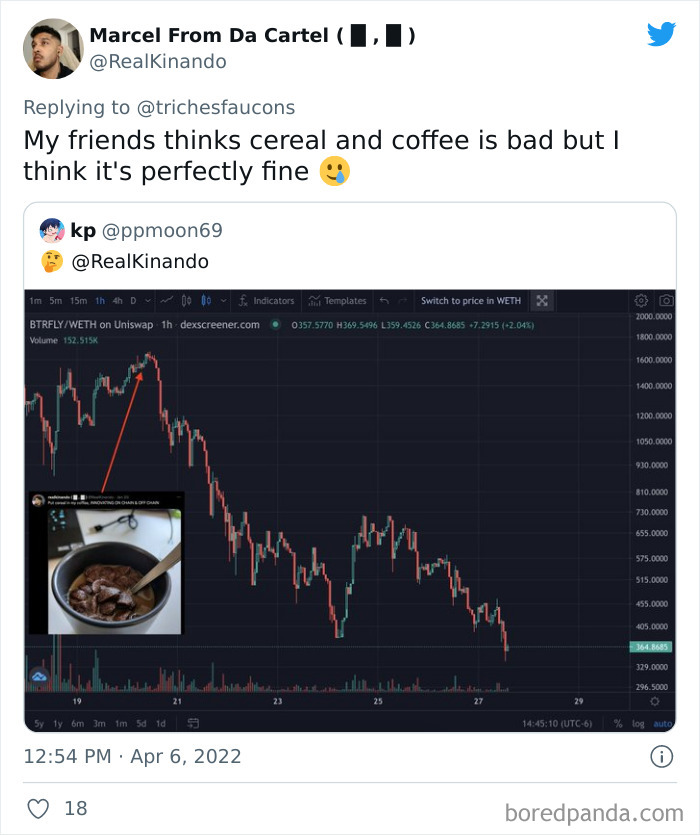Open the tweet info icon
Viewport: 700px width, 835px height.
tap(661, 757)
